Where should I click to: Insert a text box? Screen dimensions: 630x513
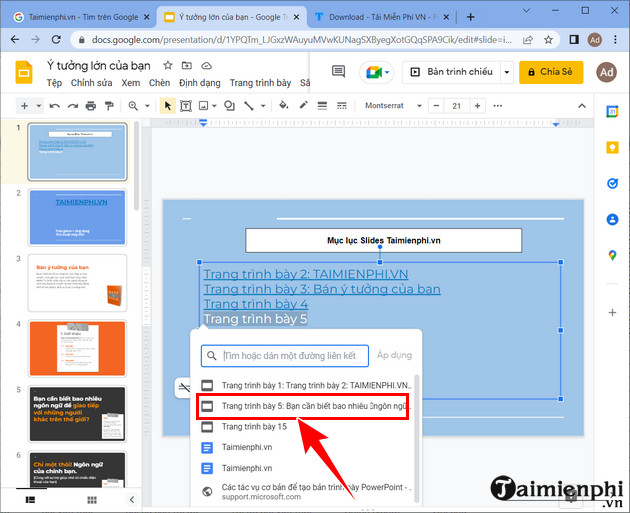(186, 106)
